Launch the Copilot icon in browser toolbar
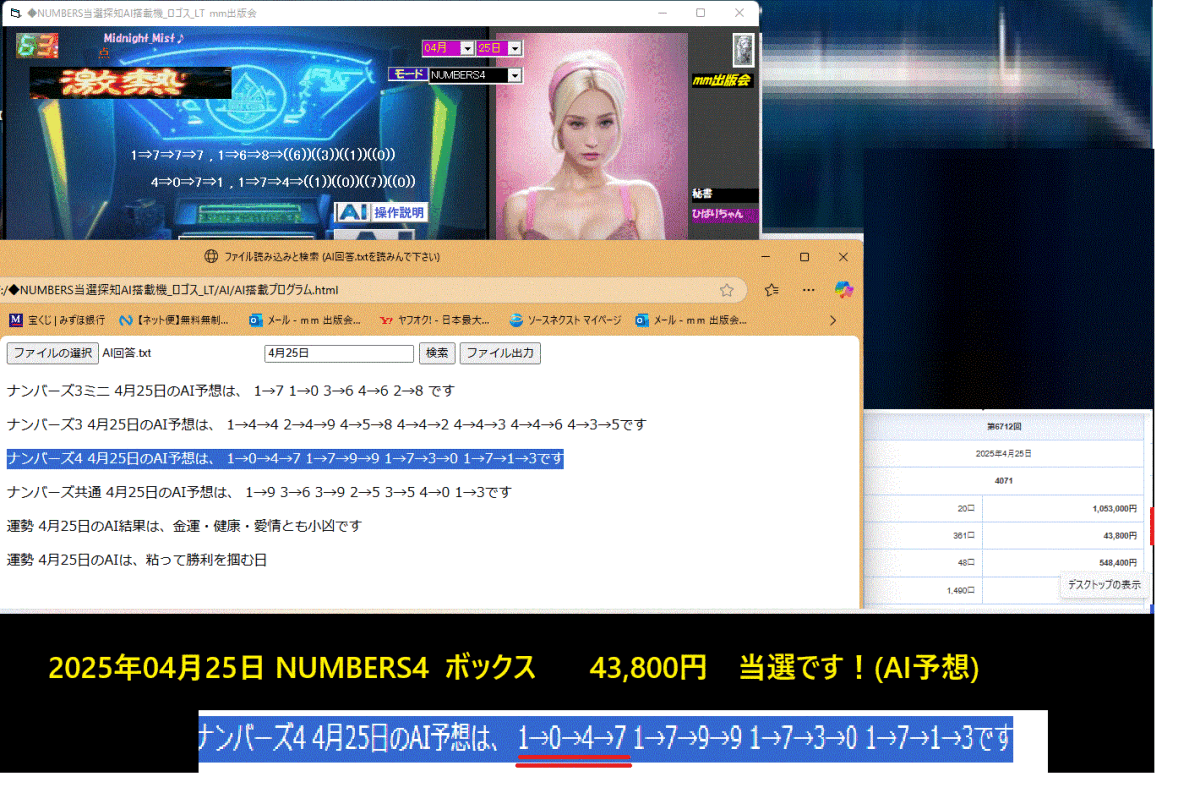Image resolution: width=1200 pixels, height=793 pixels. (844, 290)
